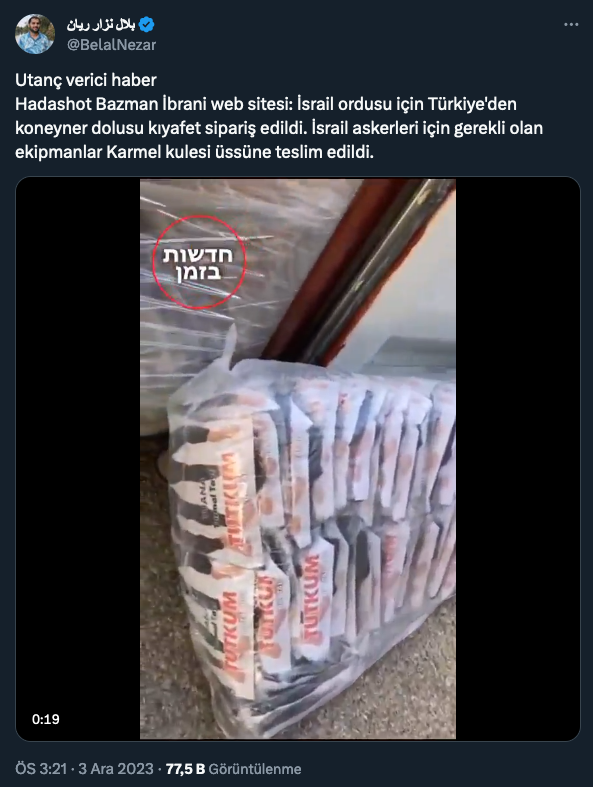Click the red circular Hebrew watermark logo

[199, 261]
